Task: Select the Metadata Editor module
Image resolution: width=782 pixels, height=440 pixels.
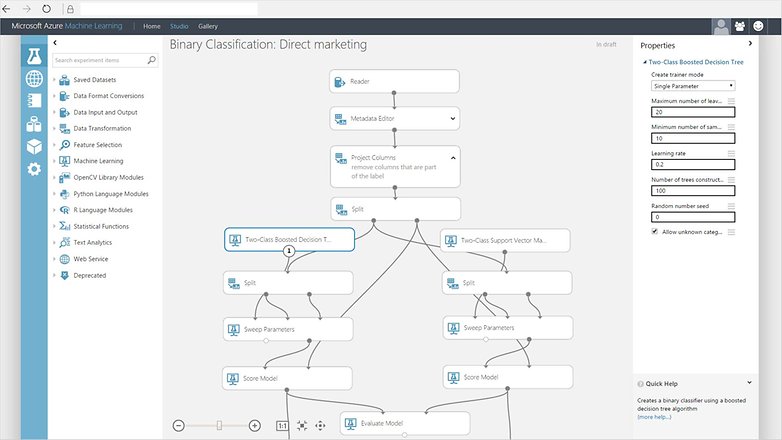Action: point(394,119)
